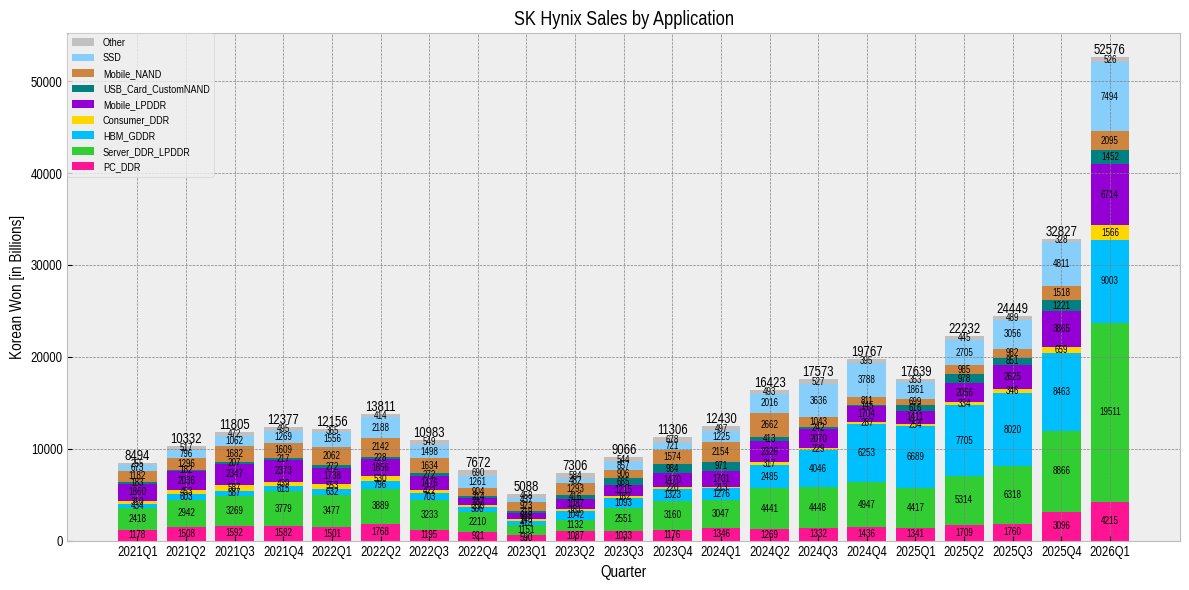Click the green 19511 segment in 2026Q1 bar
This screenshot has height=590, width=1189.
[1109, 412]
